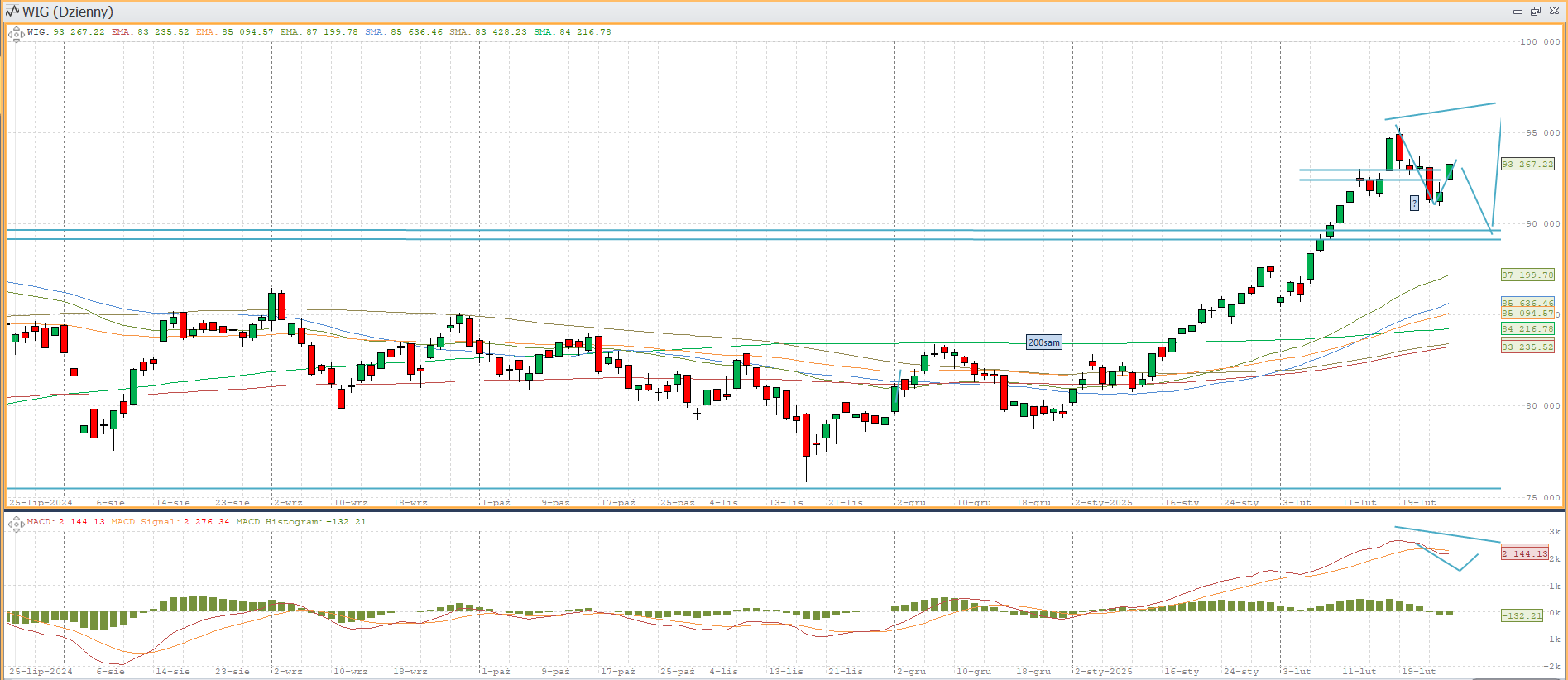Minimize the WIG chart window

click(1518, 12)
